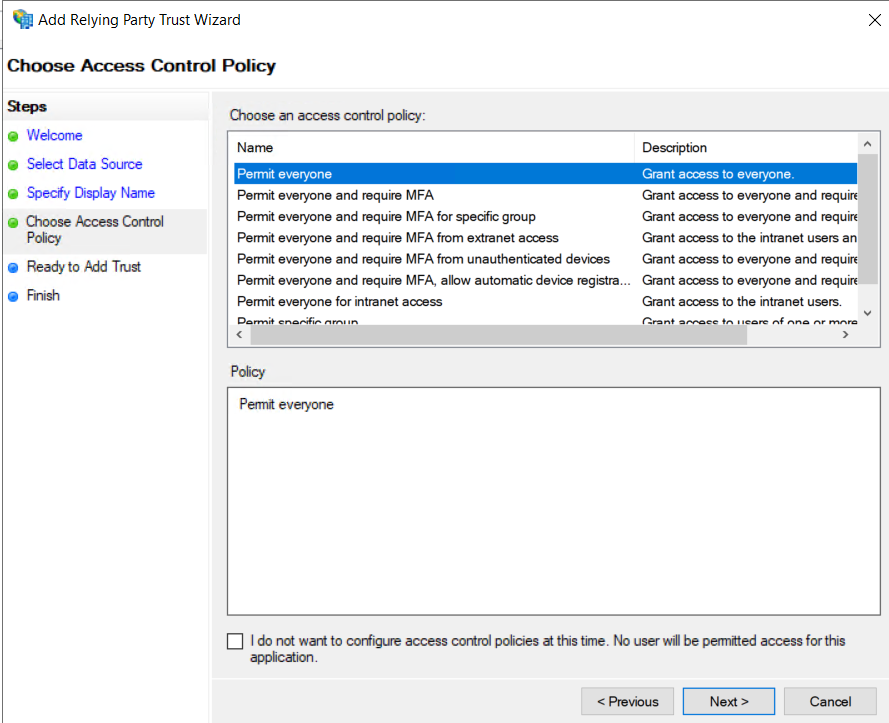Cancel the wizard
Viewport: 889px width, 723px height.
click(830, 701)
